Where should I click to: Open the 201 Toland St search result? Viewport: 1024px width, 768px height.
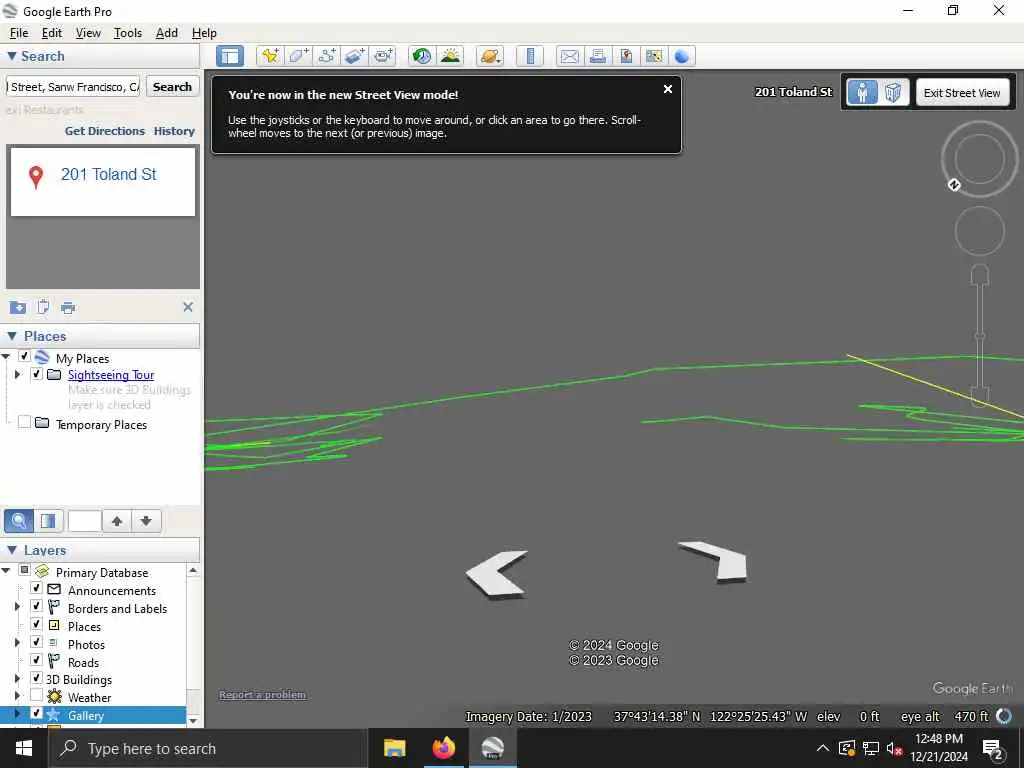108,174
